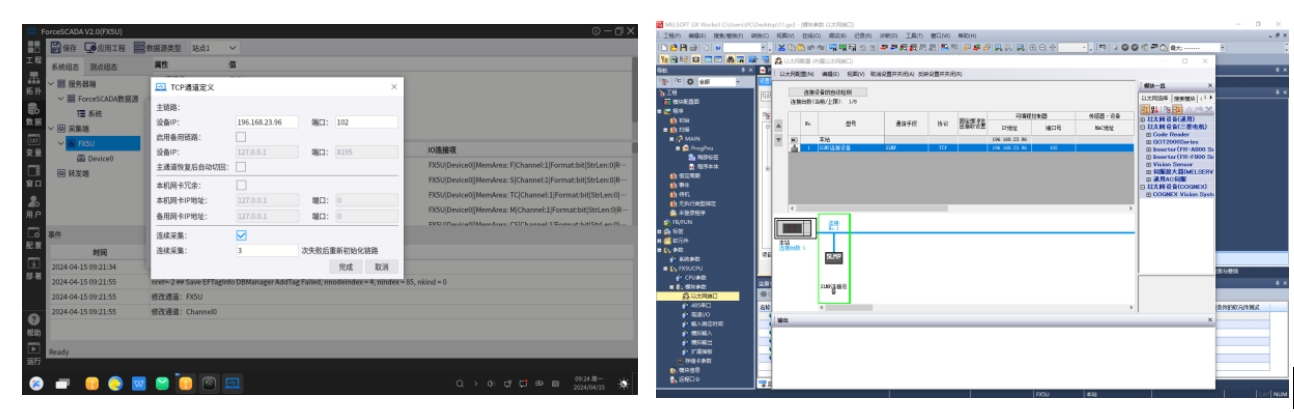Image resolution: width=1294 pixels, height=412 pixels.
Task: Click the 设备IP field showing 196.168.23.96
Action: tap(266, 122)
